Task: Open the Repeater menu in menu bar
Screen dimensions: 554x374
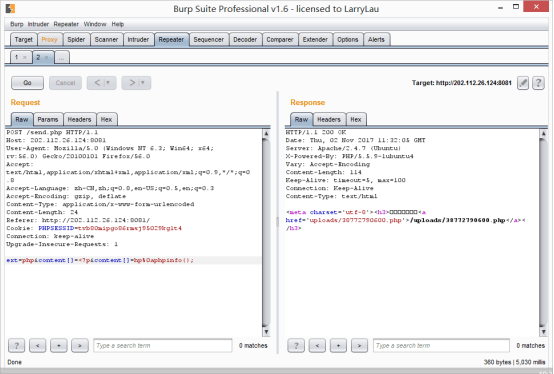Action: 66,24
